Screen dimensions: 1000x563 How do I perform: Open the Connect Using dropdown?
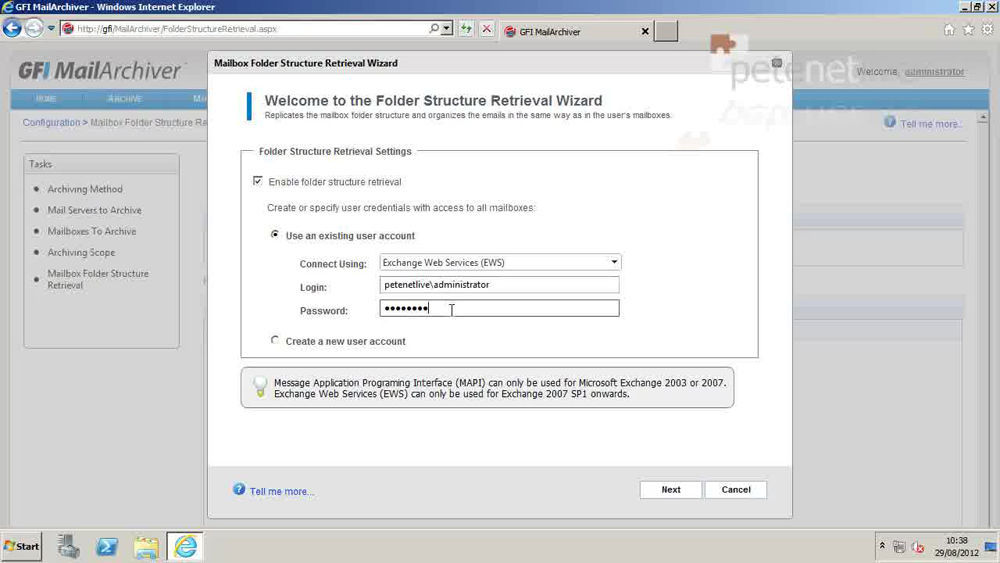[500, 262]
